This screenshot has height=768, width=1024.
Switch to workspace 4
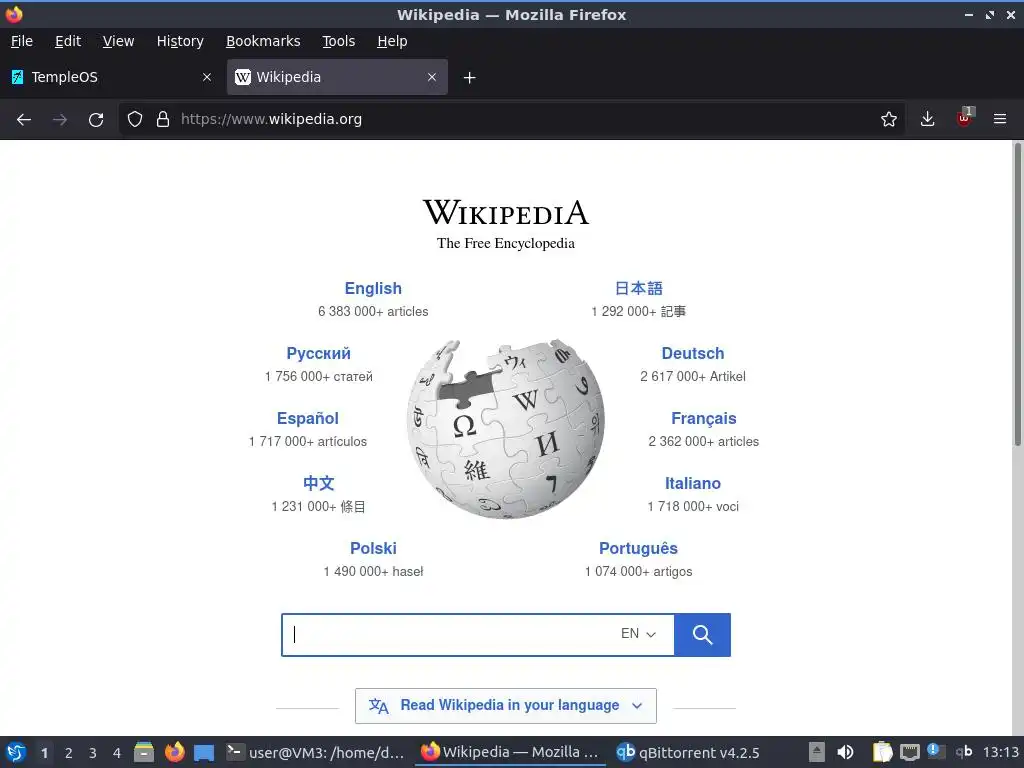pyautogui.click(x=117, y=753)
